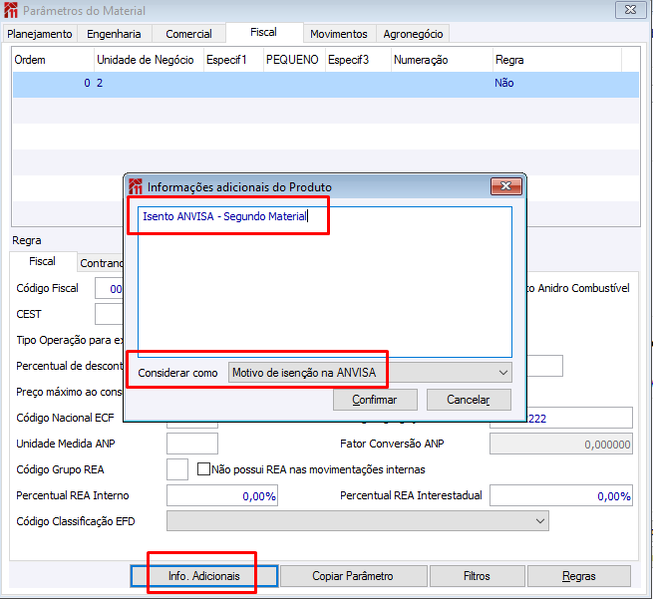This screenshot has width=653, height=599.
Task: Click the Unidade de Negócio column header
Action: [149, 60]
